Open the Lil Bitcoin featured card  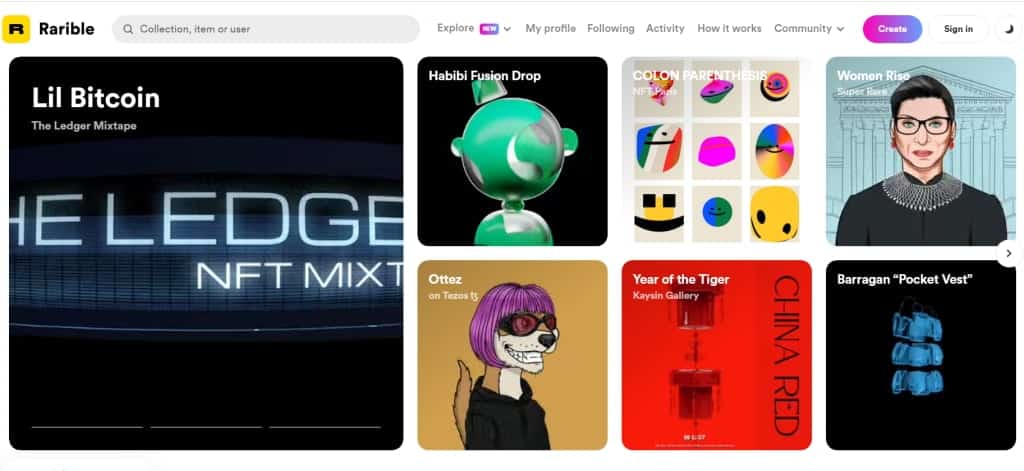[206, 253]
